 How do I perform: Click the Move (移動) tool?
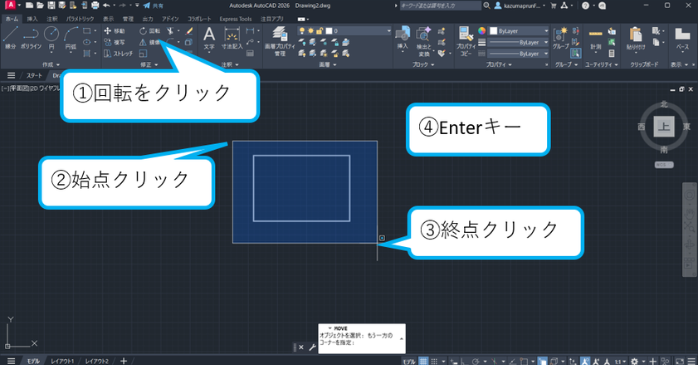pyautogui.click(x=114, y=31)
